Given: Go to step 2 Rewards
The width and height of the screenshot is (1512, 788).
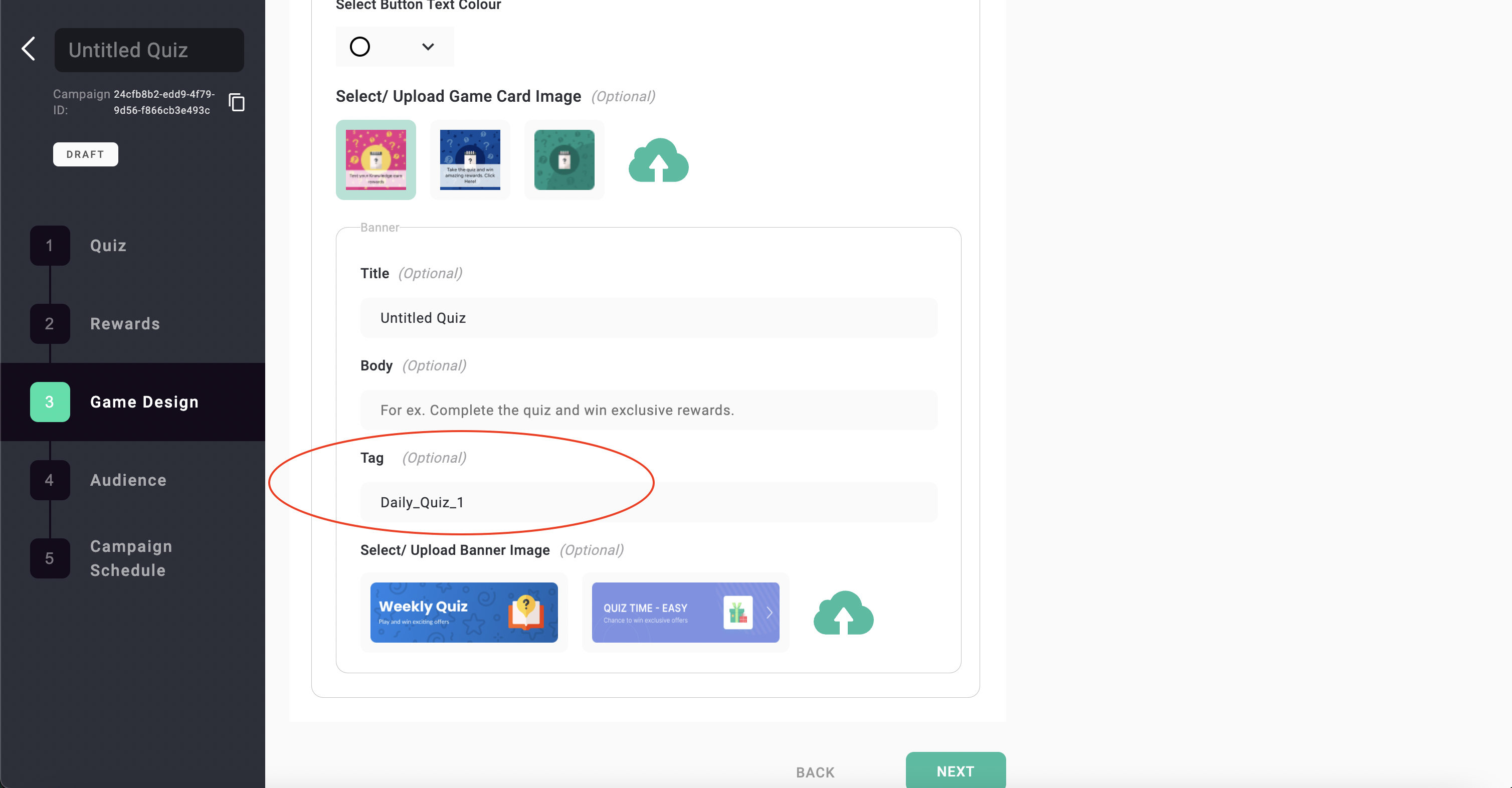Looking at the screenshot, I should (x=124, y=323).
